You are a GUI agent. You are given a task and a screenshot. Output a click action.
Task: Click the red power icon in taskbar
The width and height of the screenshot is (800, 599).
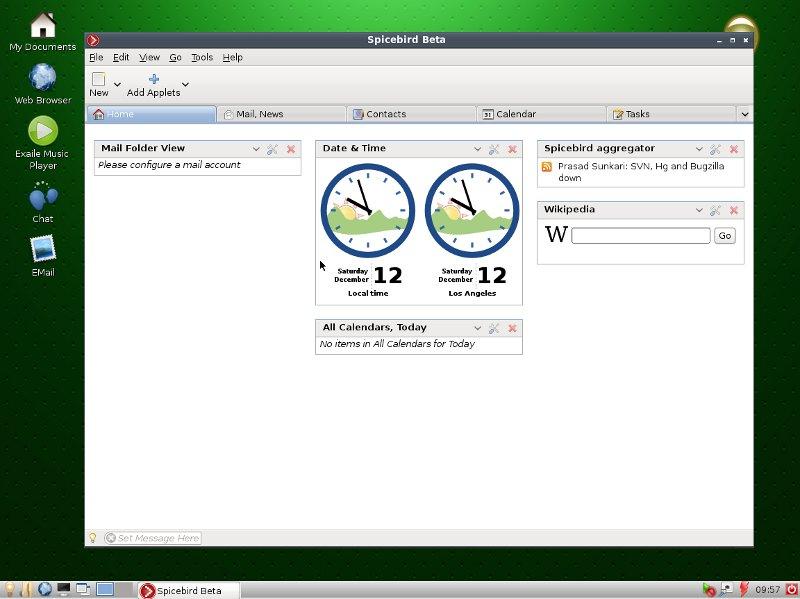[792, 590]
